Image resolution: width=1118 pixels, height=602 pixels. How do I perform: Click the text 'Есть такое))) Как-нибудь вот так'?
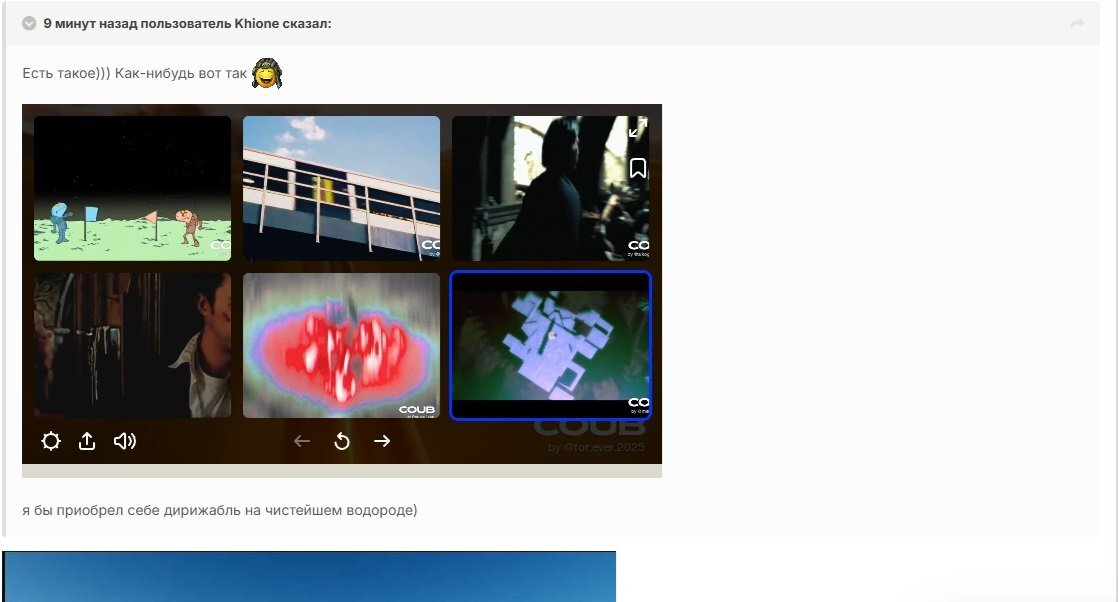(134, 73)
